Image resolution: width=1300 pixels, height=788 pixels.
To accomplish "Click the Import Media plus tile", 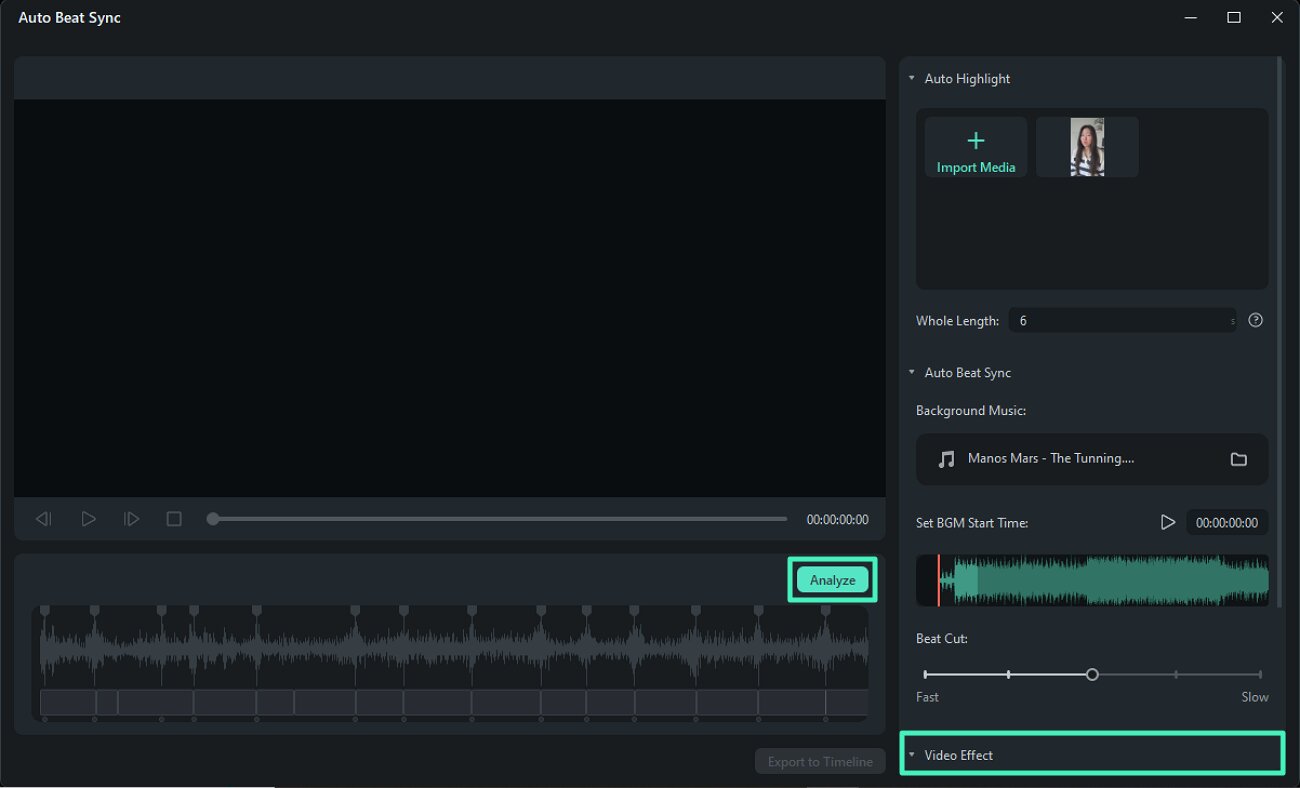I will pyautogui.click(x=976, y=147).
